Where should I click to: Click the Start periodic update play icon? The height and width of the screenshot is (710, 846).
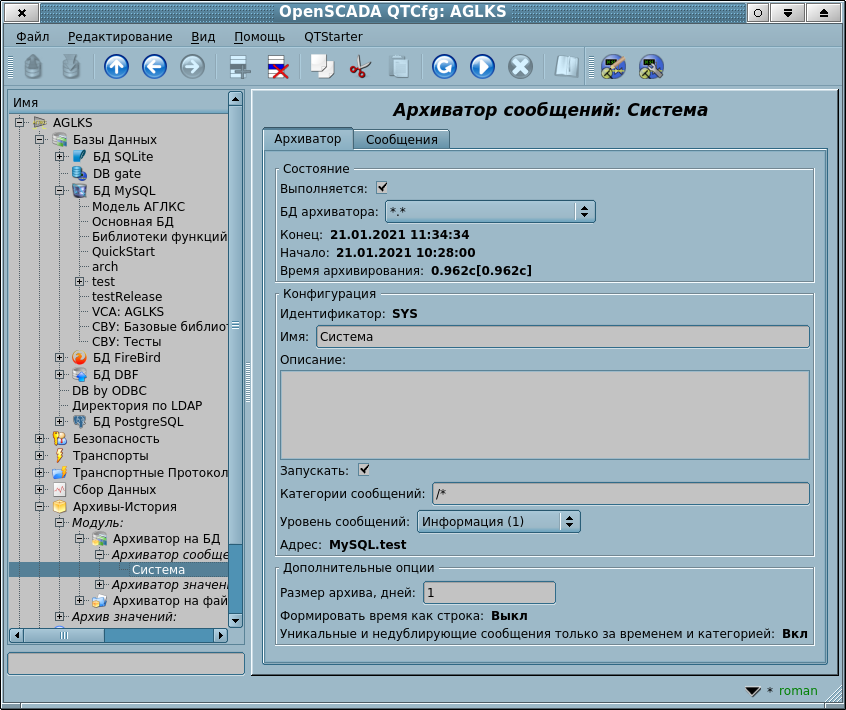pyautogui.click(x=482, y=67)
